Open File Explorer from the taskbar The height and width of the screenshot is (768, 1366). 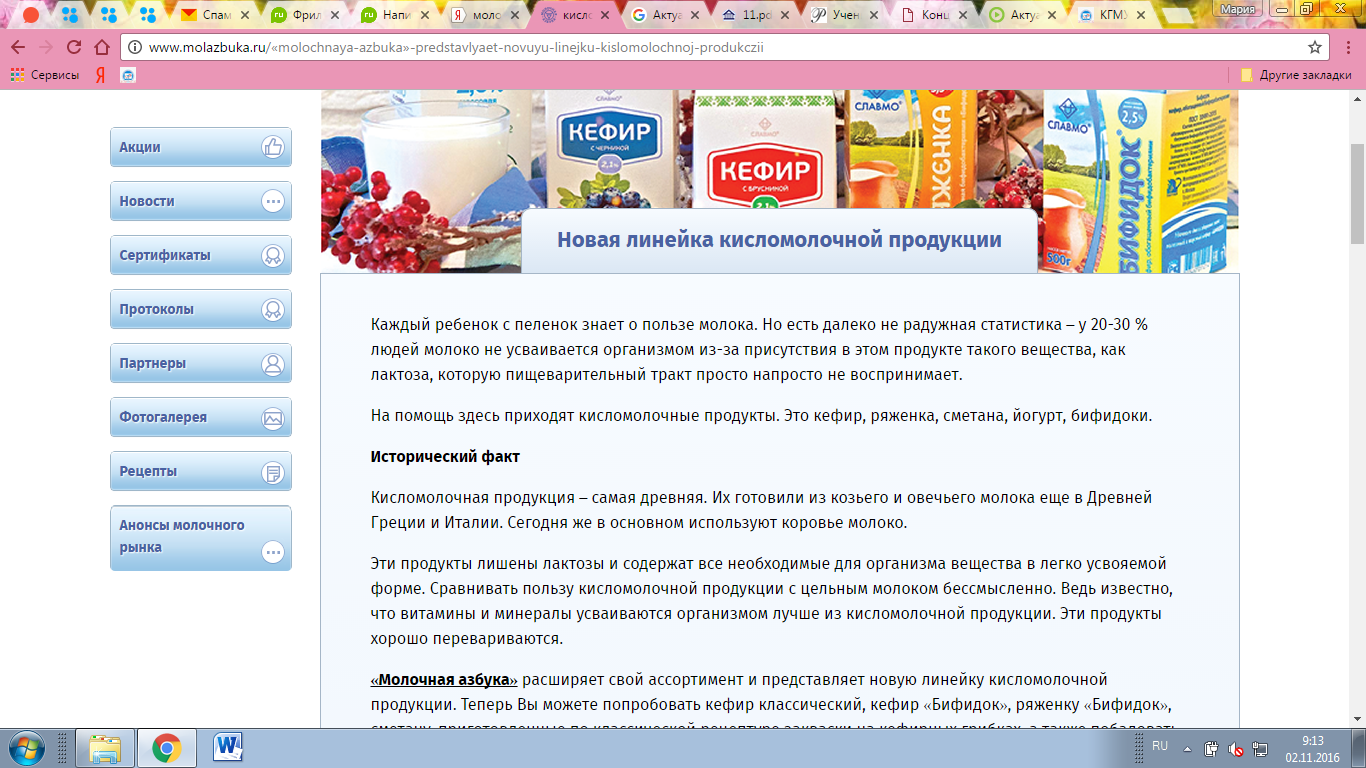[105, 748]
